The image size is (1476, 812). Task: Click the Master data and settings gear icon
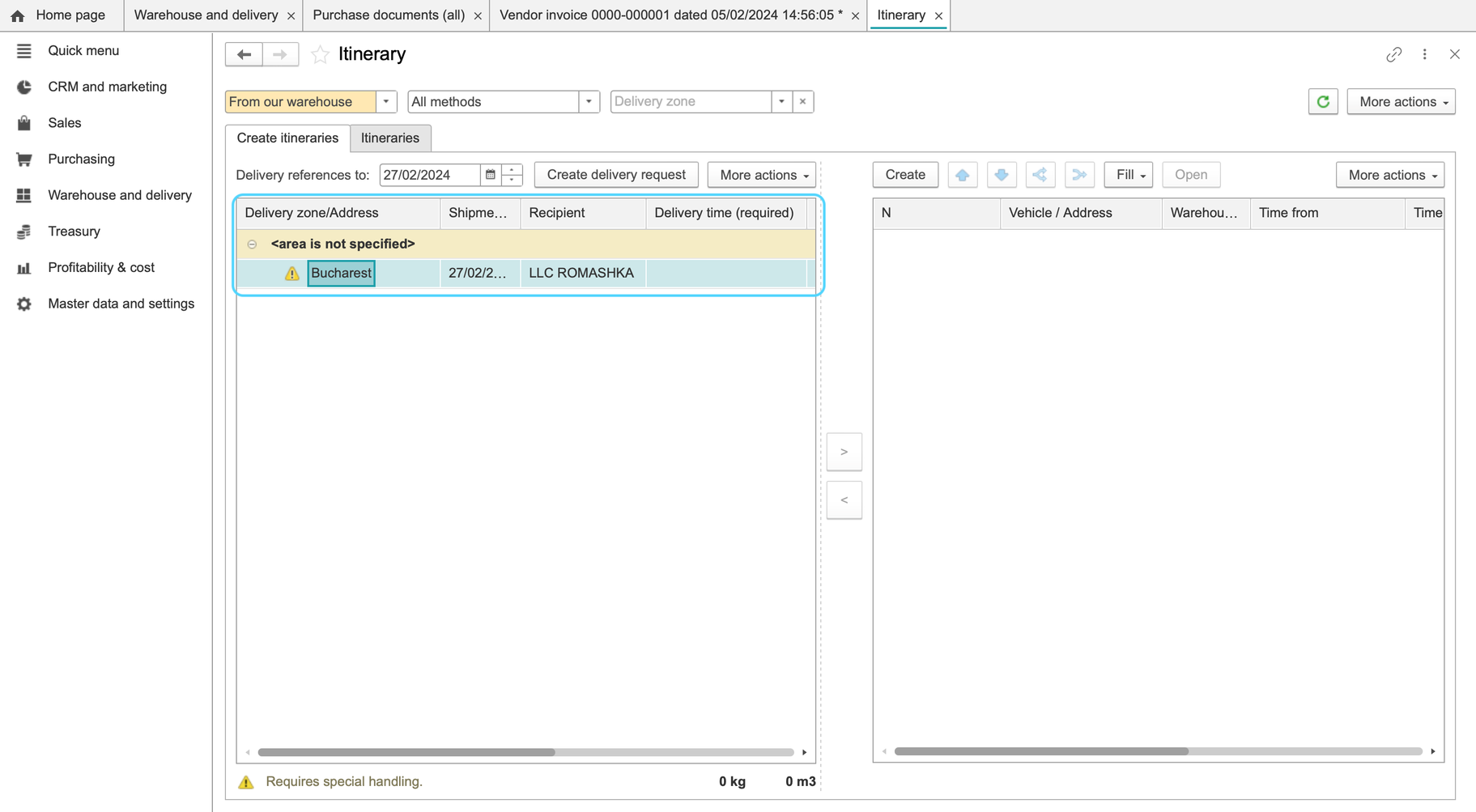tap(23, 304)
